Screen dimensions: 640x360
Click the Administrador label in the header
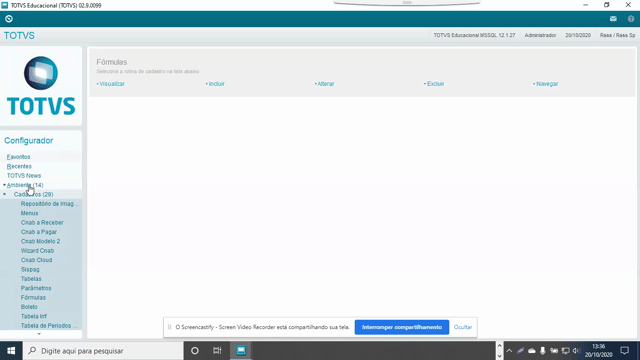coord(540,35)
